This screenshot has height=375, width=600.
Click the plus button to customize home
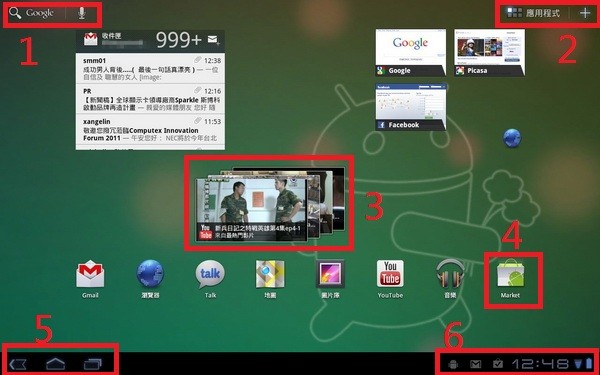click(585, 13)
